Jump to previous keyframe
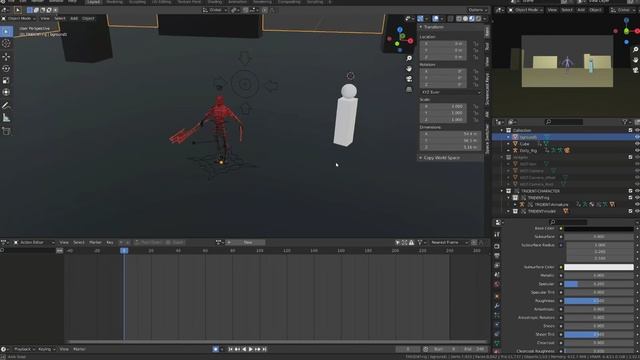This screenshot has height=360, width=640. click(x=237, y=349)
